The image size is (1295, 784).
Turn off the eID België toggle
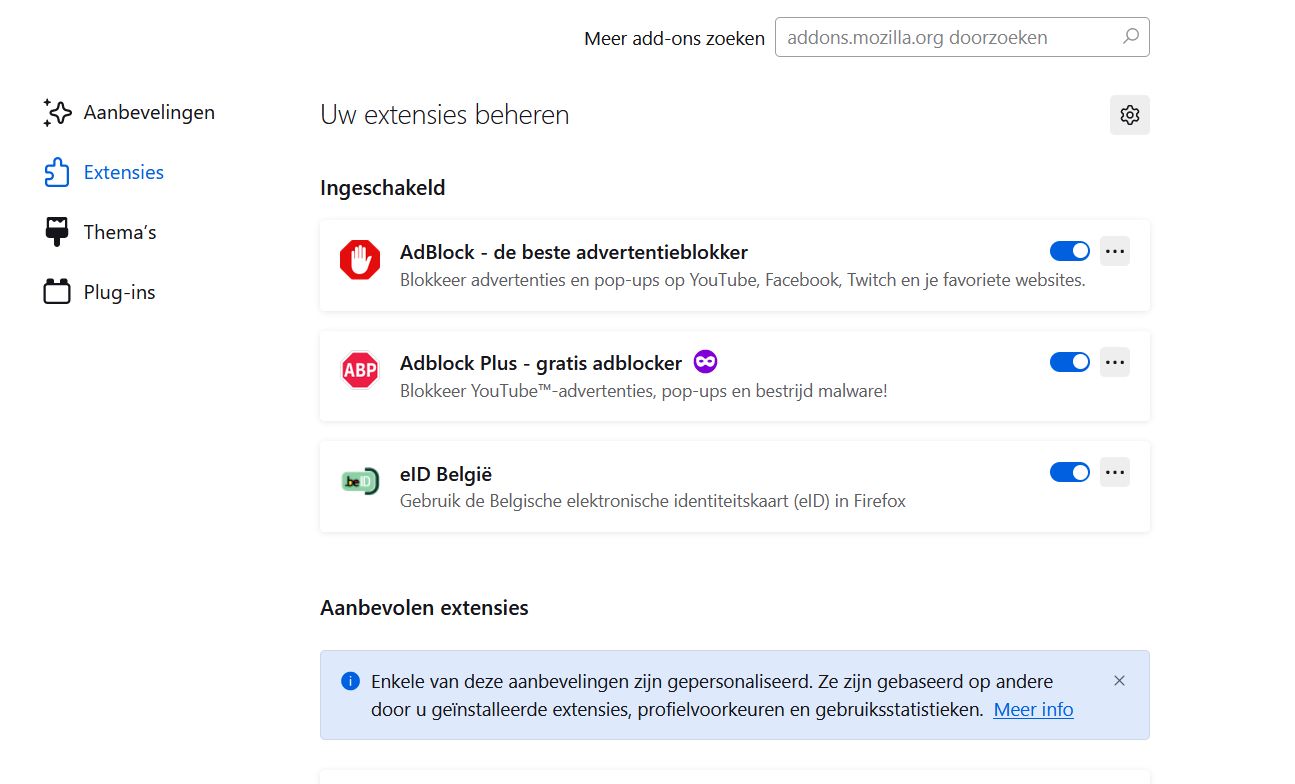tap(1069, 472)
